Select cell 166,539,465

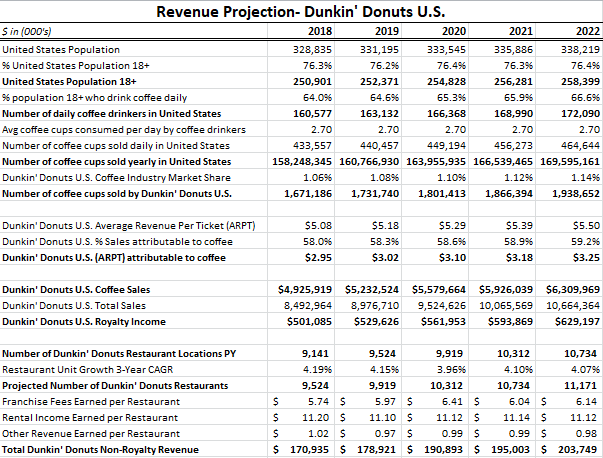(503, 162)
